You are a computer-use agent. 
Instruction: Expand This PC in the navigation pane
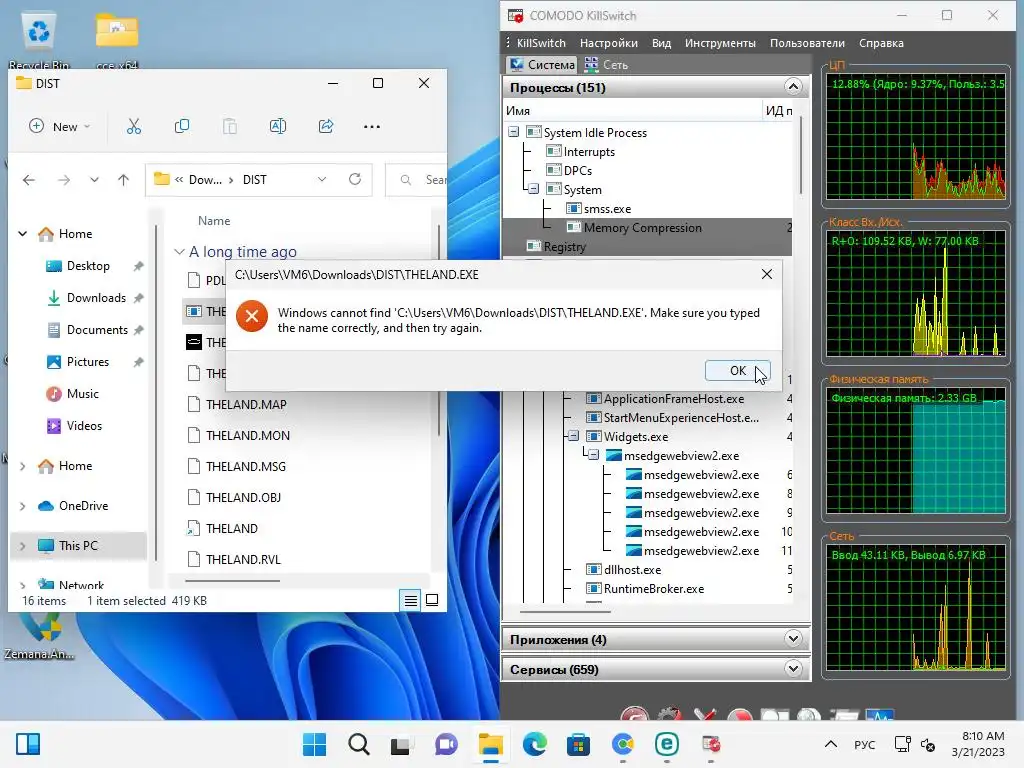tap(23, 545)
